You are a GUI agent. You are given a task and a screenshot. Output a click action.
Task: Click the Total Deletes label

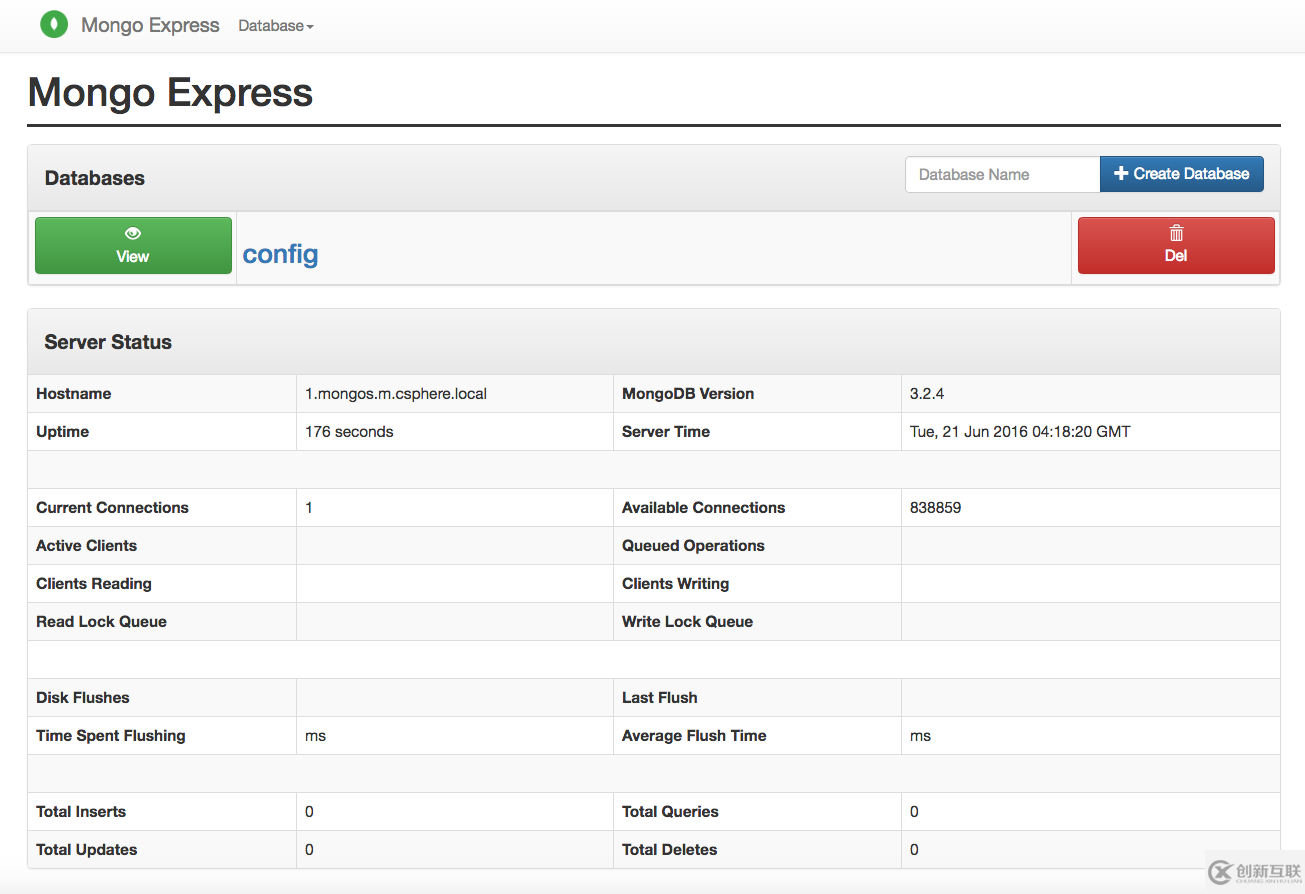(x=669, y=850)
